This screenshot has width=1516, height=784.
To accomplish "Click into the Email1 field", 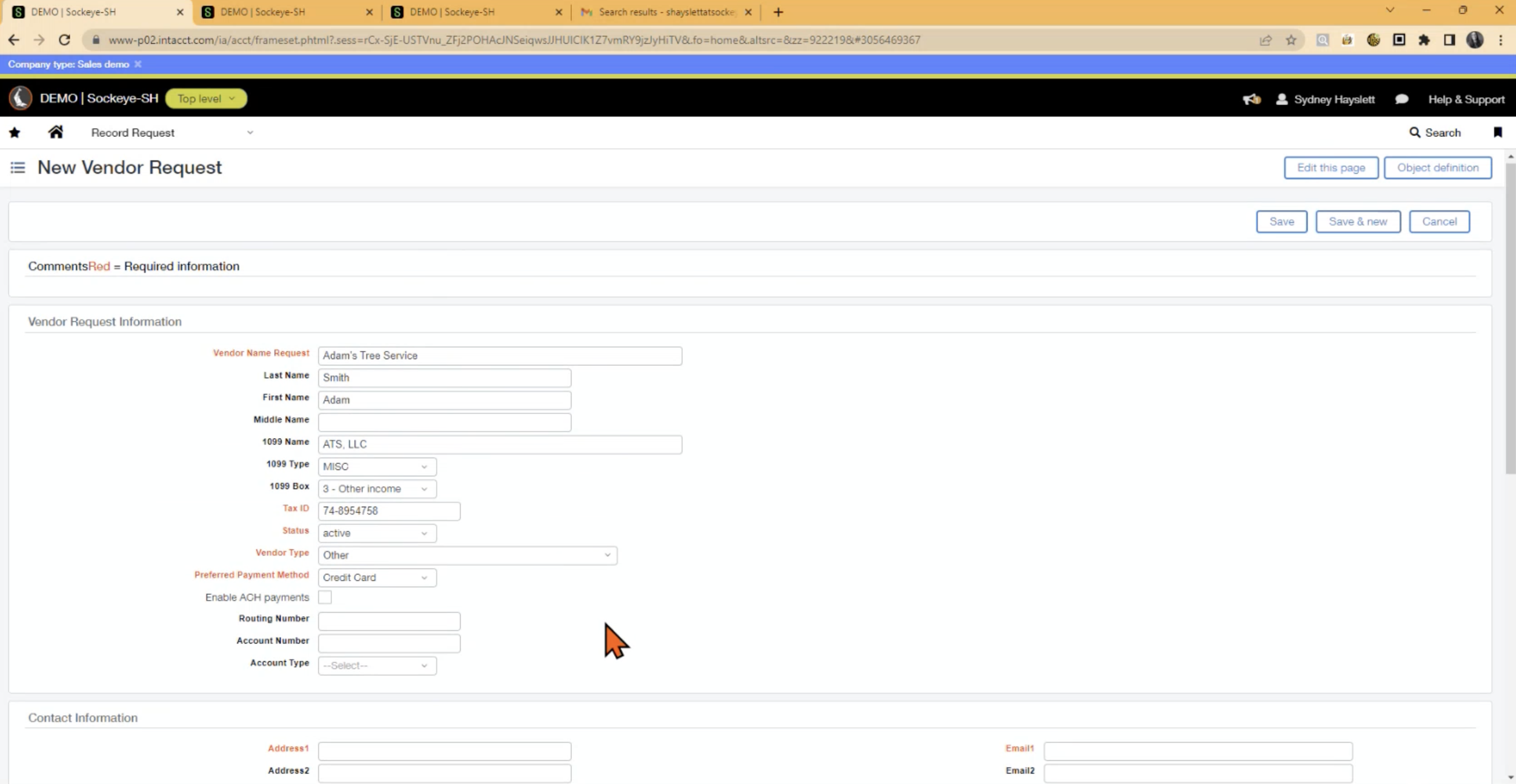I will coord(1198,751).
